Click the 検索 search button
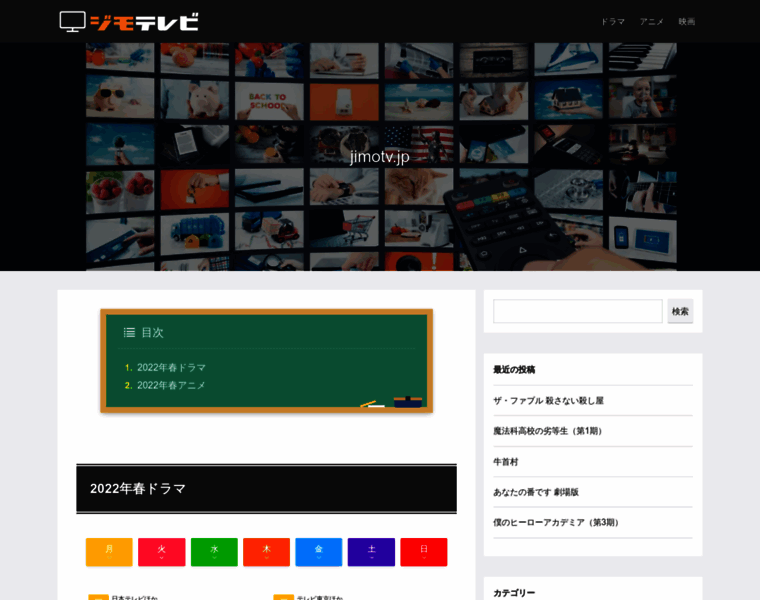760x600 pixels. pyautogui.click(x=680, y=311)
